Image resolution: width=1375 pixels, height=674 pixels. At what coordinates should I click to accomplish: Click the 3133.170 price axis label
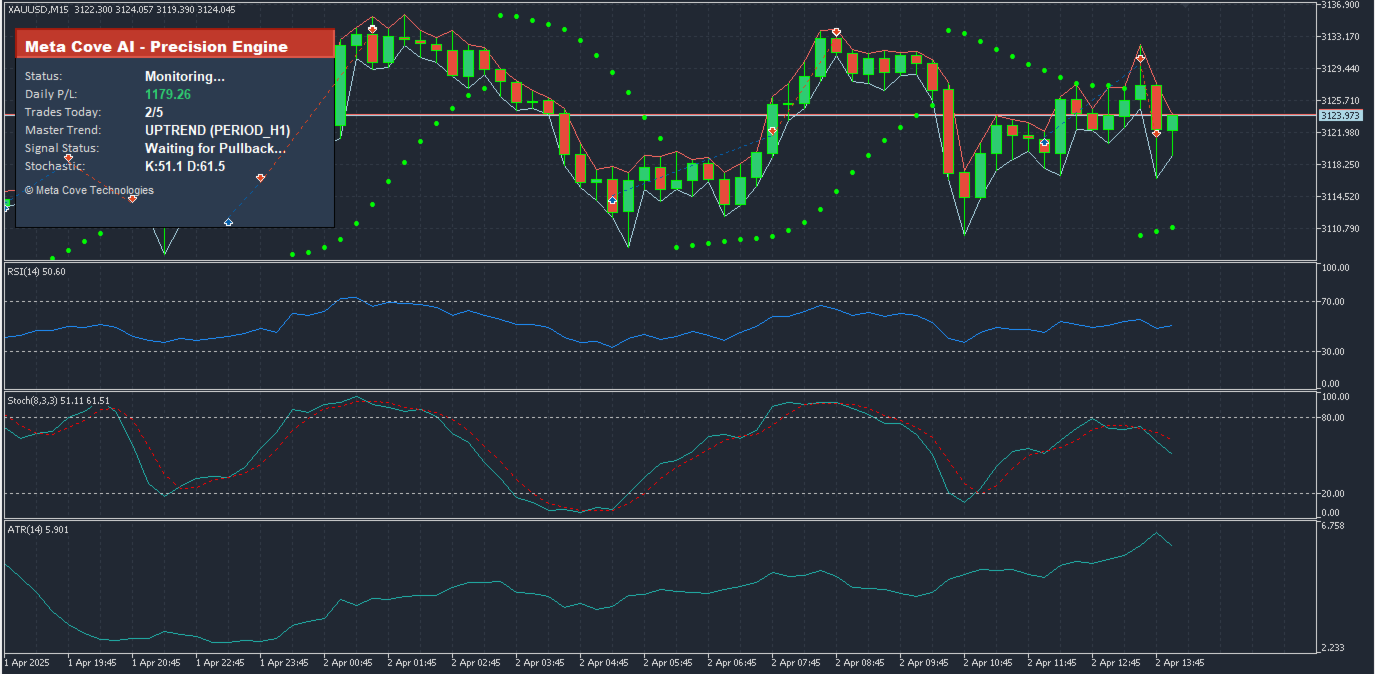pos(1340,37)
